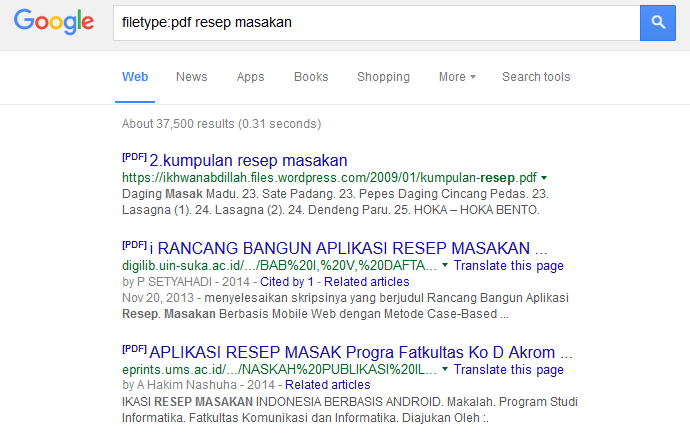Open Related articles for A Hakim Nashuha result
This screenshot has width=690, height=448.
point(327,385)
